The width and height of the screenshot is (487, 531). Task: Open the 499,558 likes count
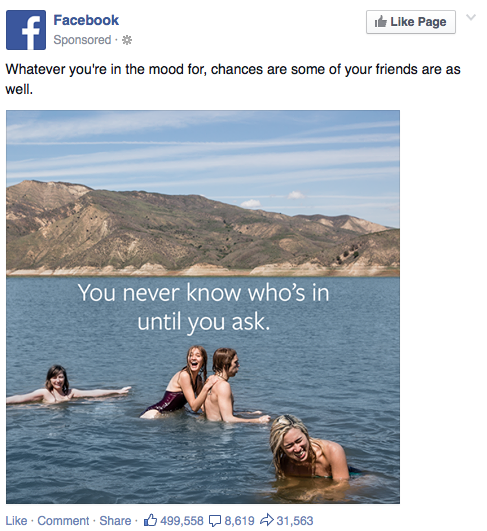[x=182, y=521]
